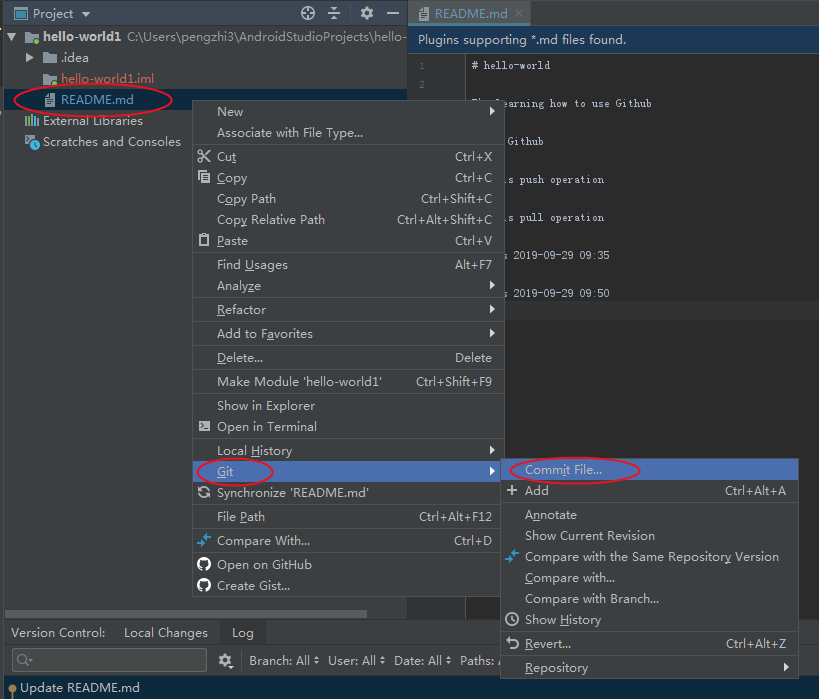
Task: Click the log search input field
Action: (x=109, y=660)
